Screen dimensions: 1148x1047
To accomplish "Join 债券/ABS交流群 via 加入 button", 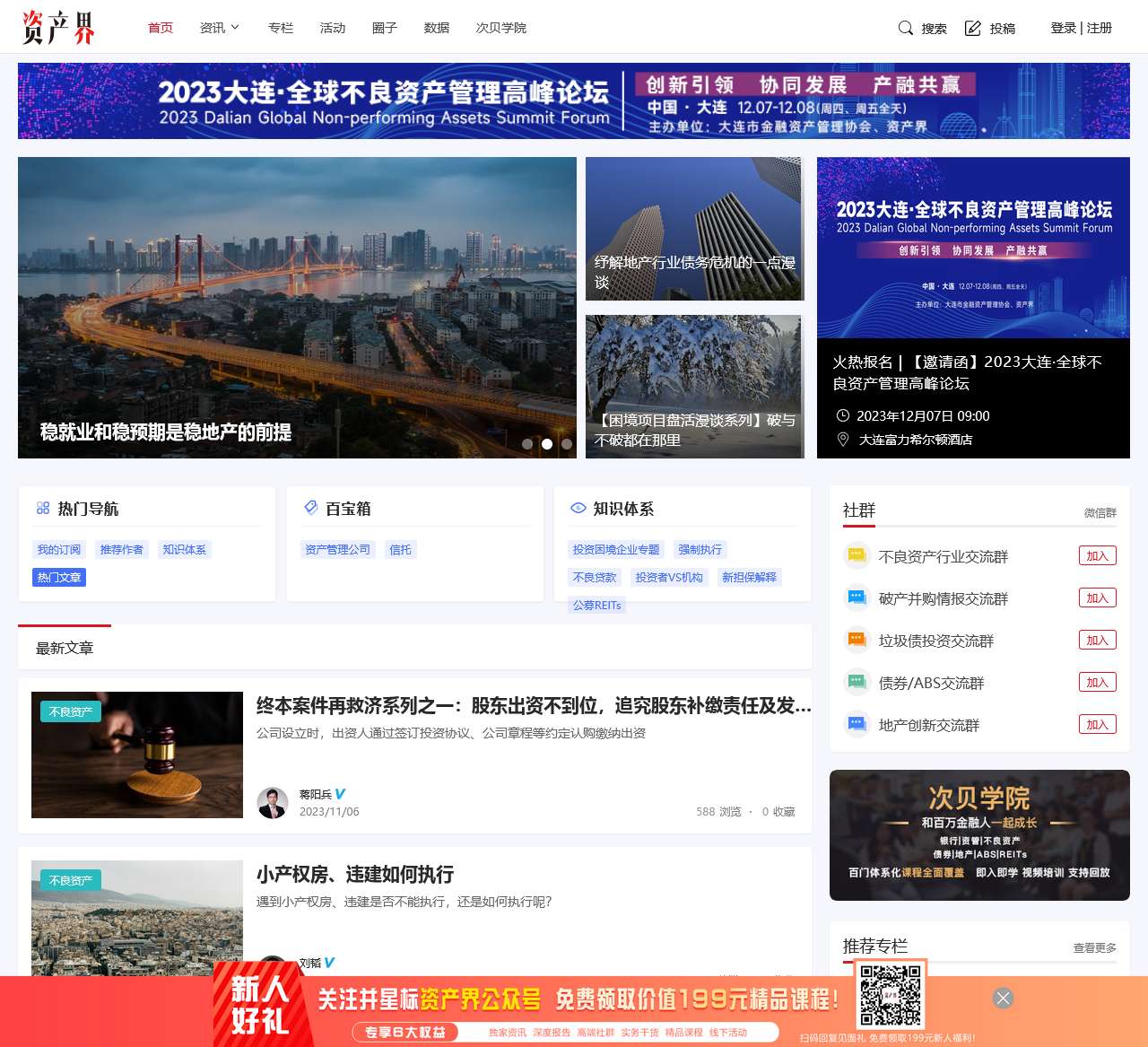I will tap(1098, 683).
